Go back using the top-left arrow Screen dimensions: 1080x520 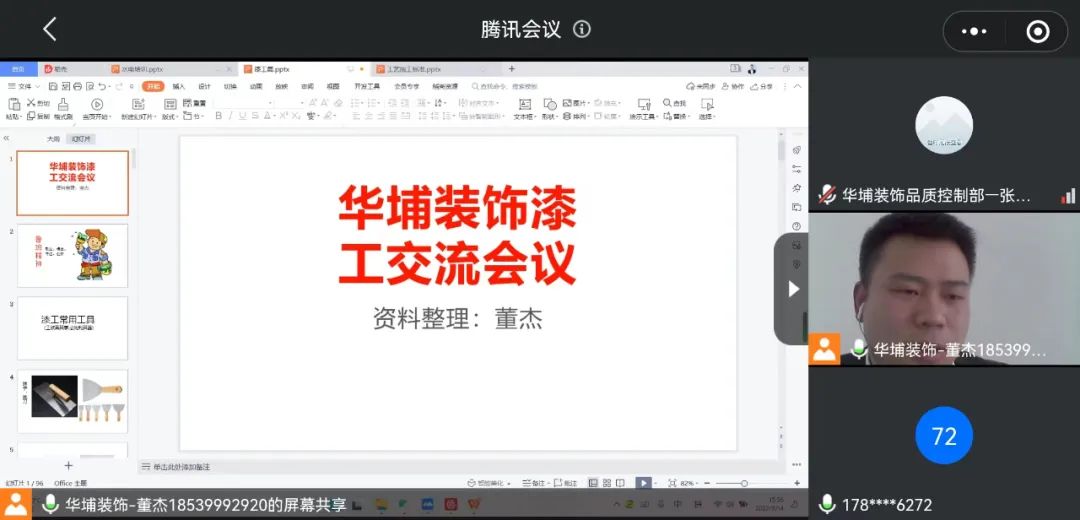coord(50,30)
